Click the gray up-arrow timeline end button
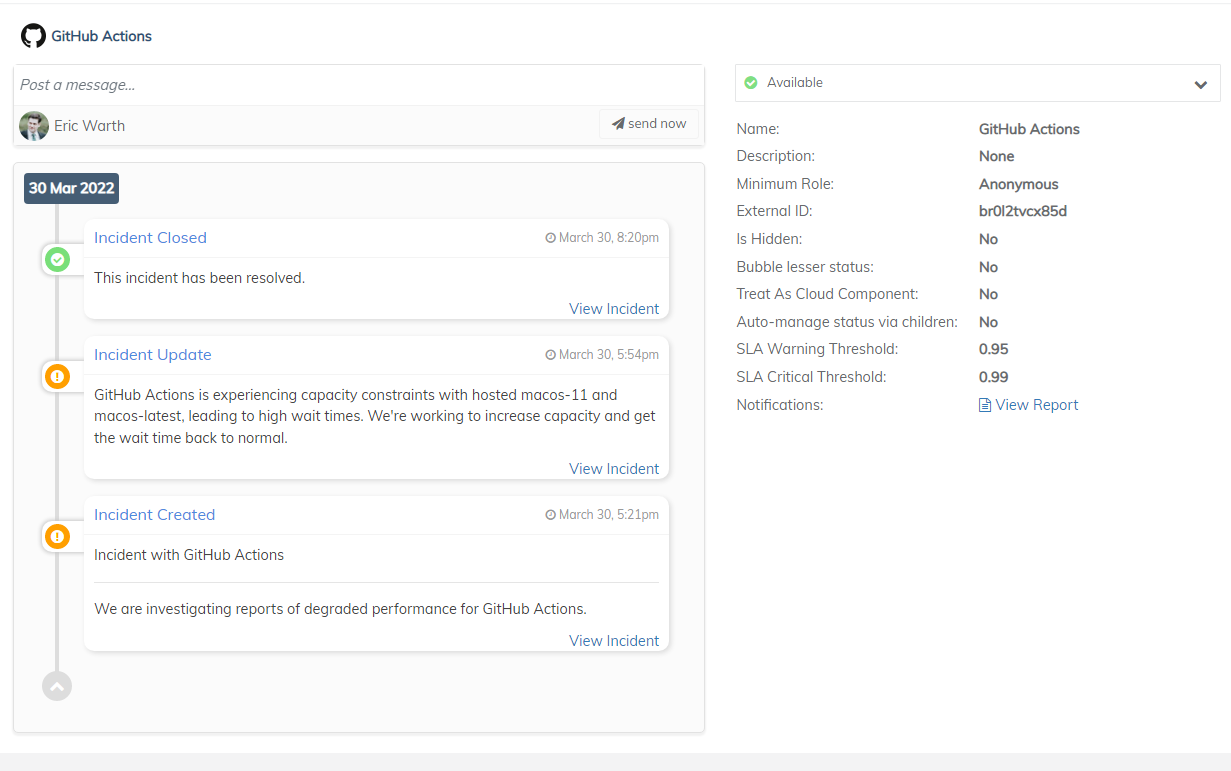Viewport: 1231px width, 771px height. (x=57, y=686)
